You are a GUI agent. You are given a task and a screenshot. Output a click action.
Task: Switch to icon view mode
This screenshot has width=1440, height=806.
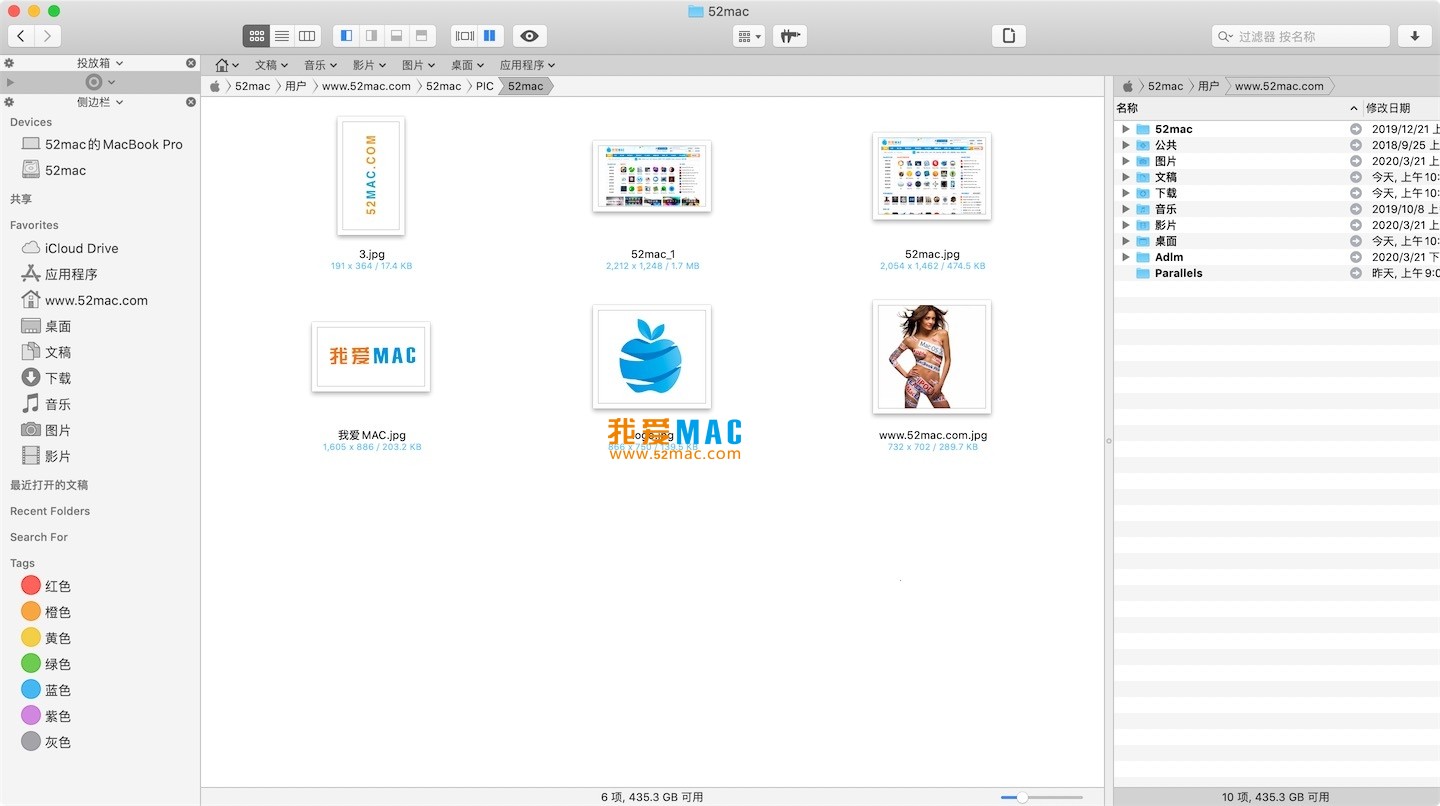tap(257, 36)
